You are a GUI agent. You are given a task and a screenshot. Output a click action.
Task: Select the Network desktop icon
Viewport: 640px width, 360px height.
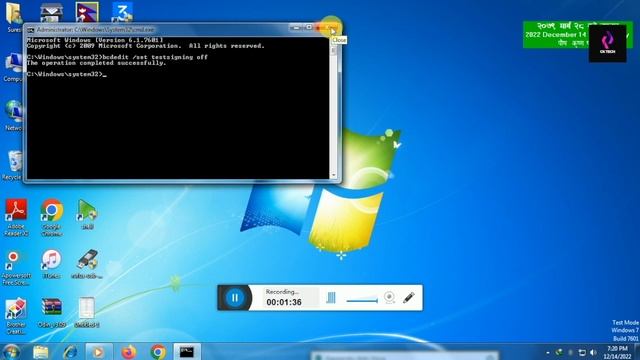[13, 116]
